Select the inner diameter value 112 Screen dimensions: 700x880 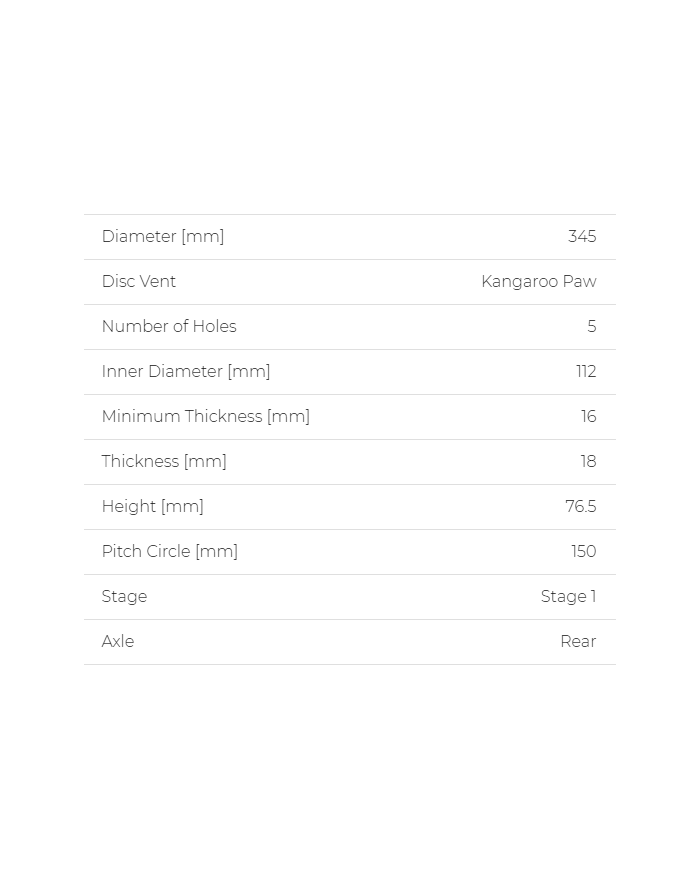[x=586, y=372]
